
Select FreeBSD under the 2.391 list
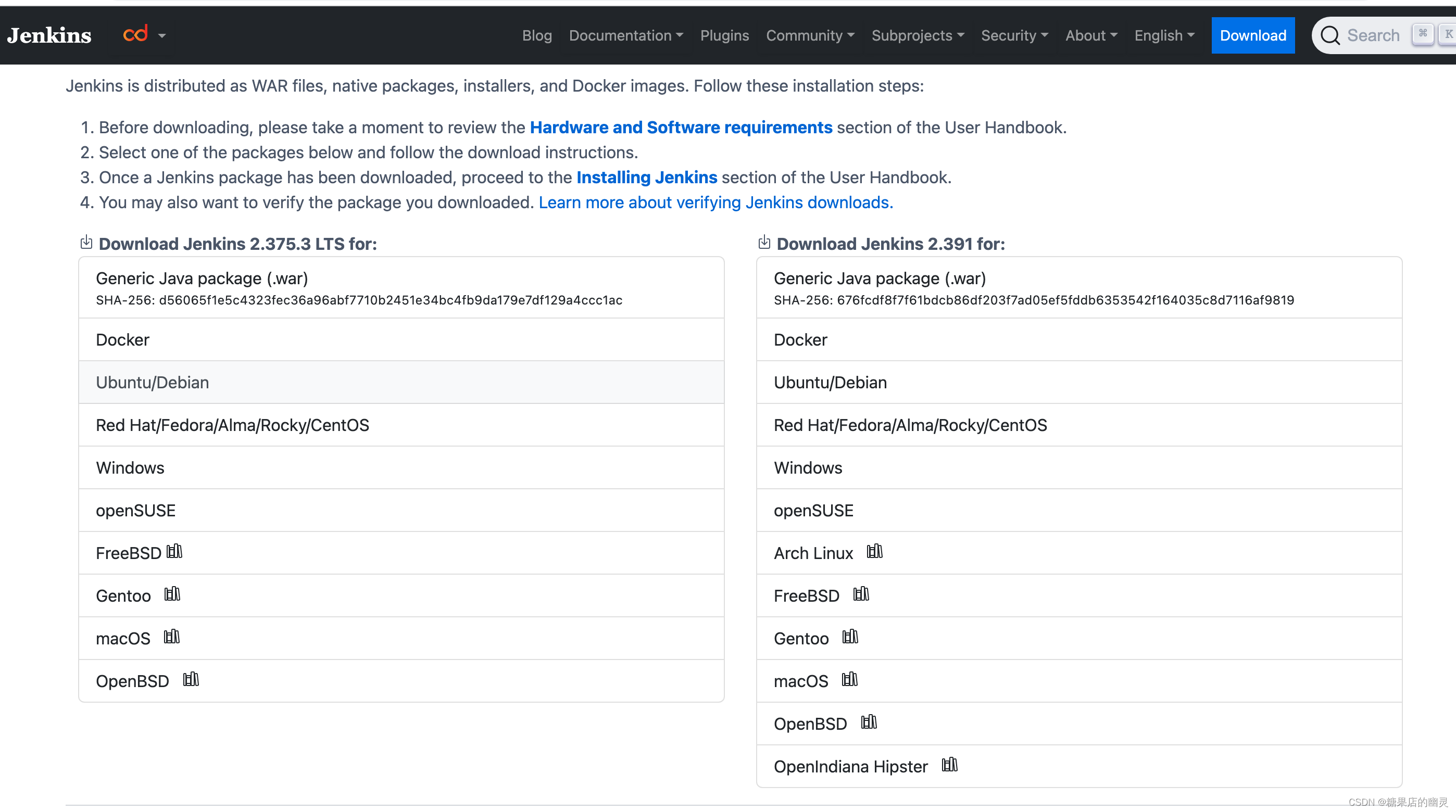[x=1079, y=595]
